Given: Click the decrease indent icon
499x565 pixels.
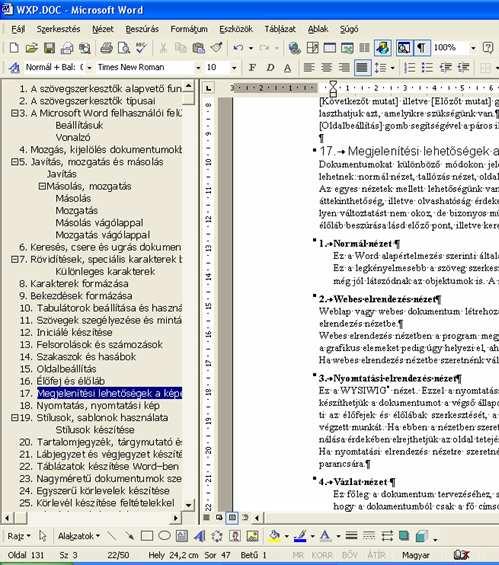Looking at the screenshot, I should click(446, 67).
